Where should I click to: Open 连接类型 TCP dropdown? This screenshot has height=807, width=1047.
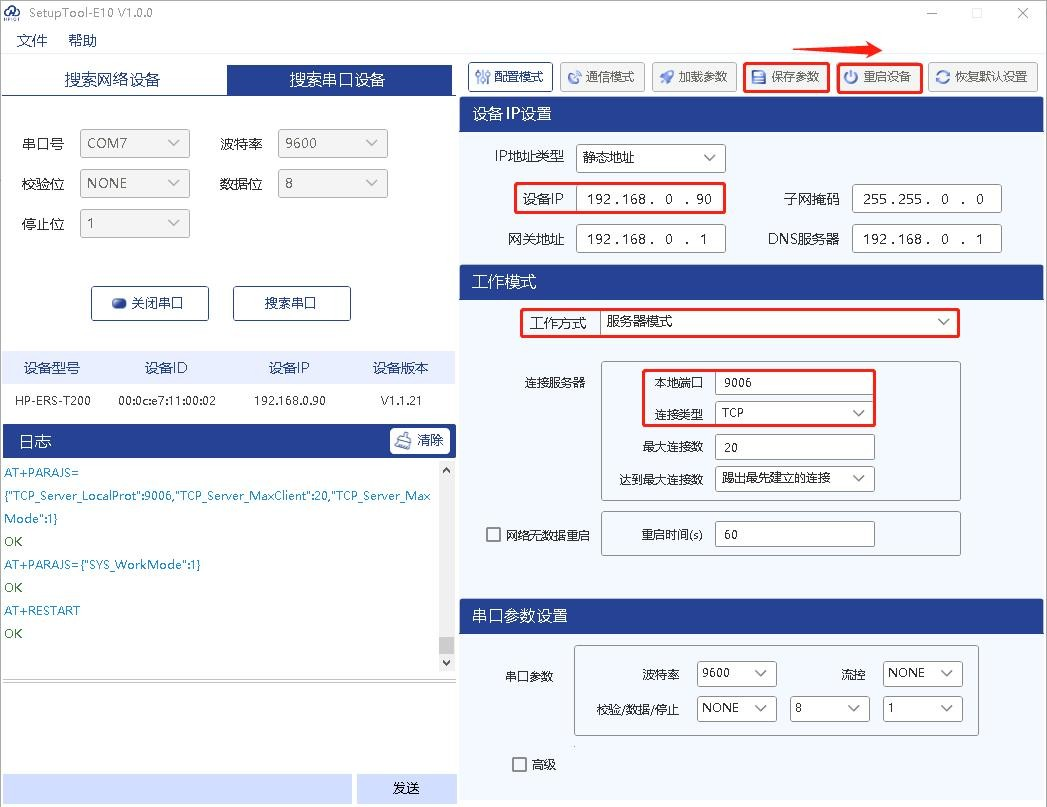coord(794,413)
